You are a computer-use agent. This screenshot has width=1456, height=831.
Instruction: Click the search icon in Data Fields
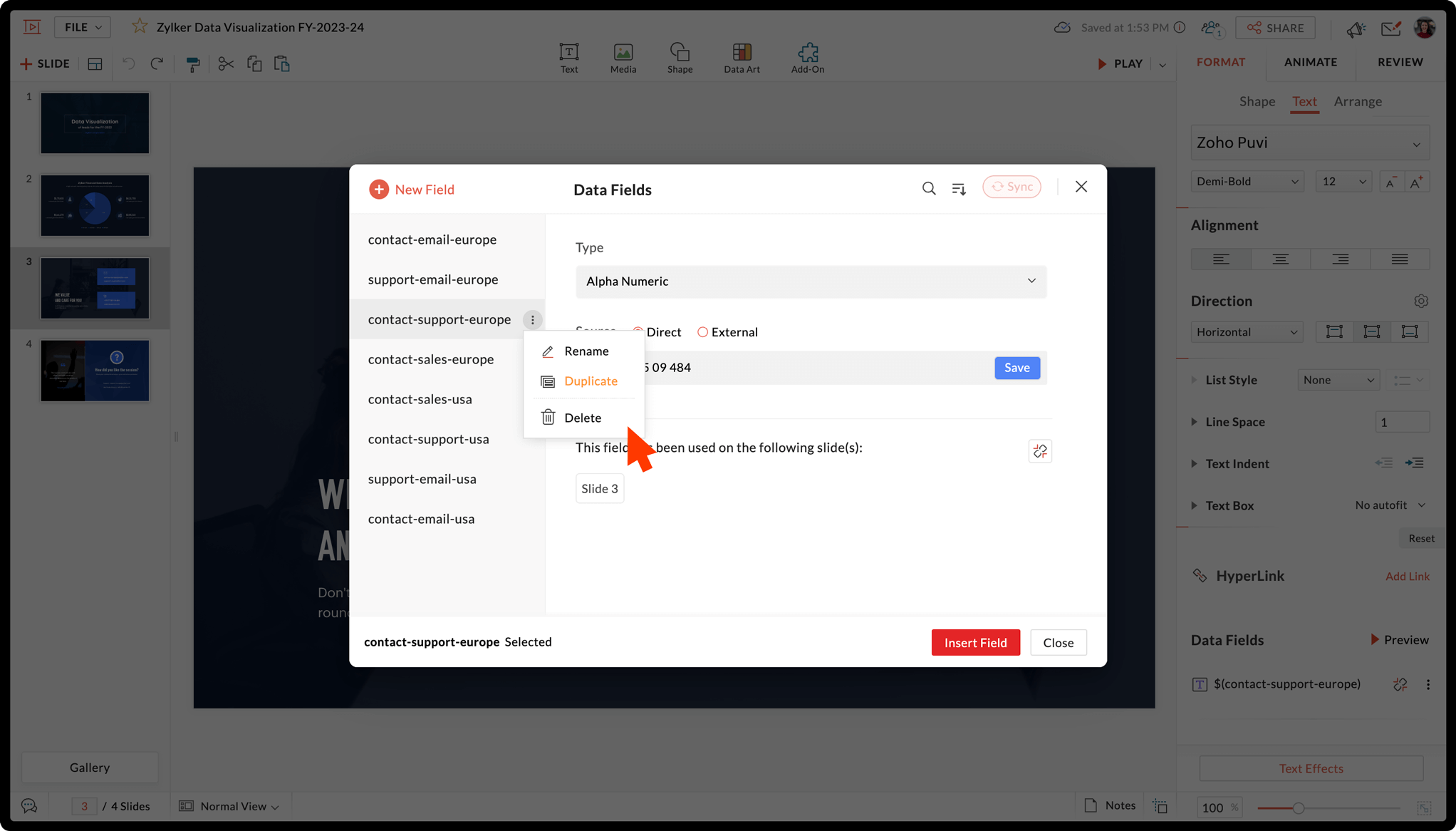928,188
